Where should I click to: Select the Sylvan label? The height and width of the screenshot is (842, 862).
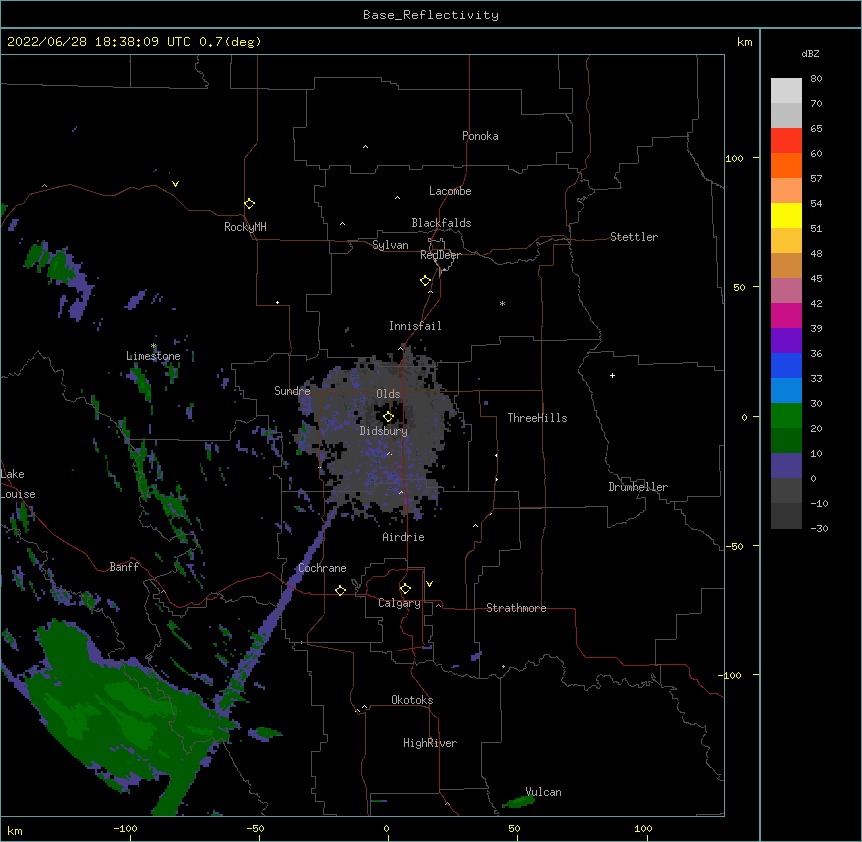pyautogui.click(x=390, y=245)
